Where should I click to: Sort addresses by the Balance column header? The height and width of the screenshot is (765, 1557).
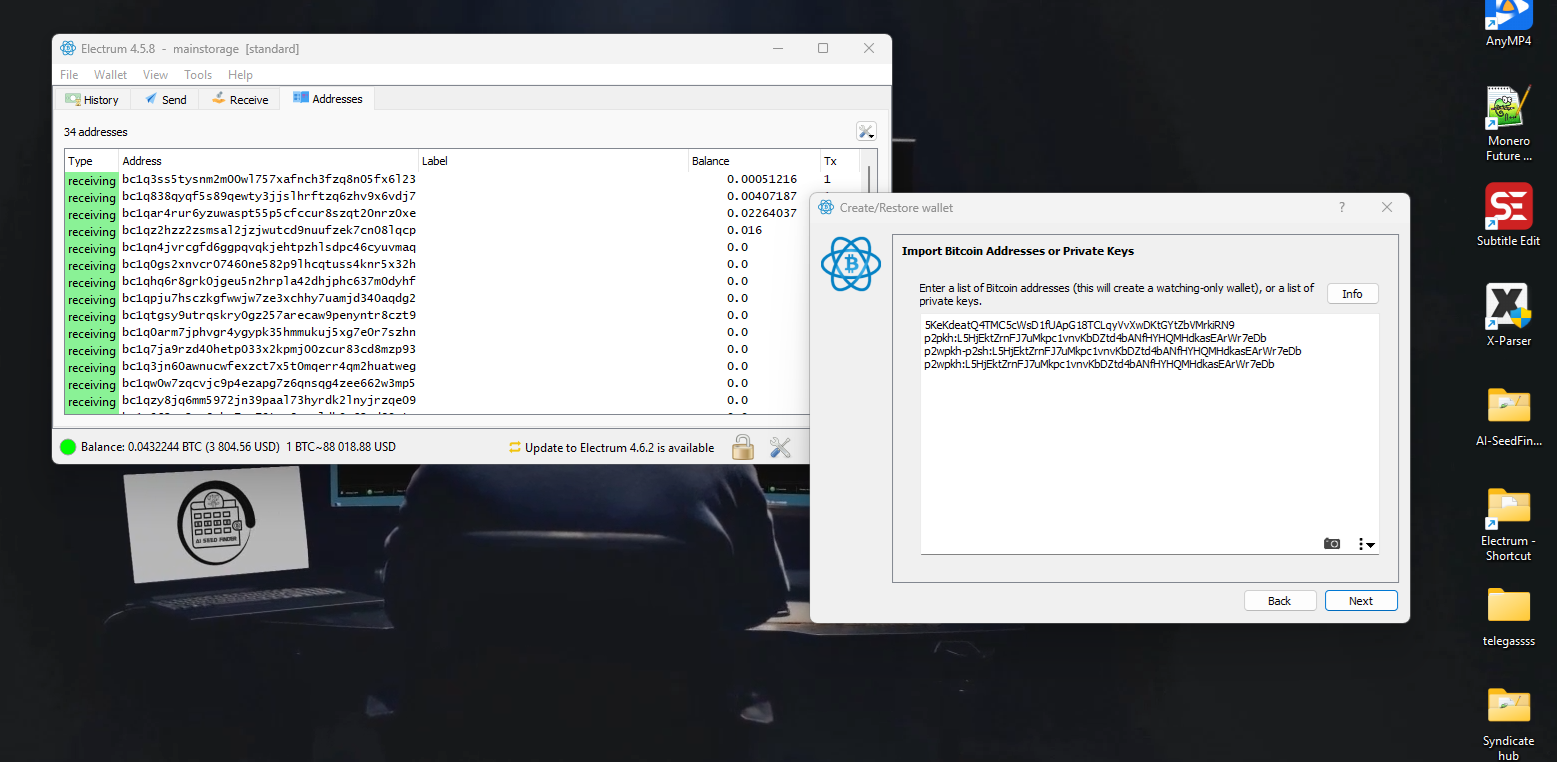[710, 160]
